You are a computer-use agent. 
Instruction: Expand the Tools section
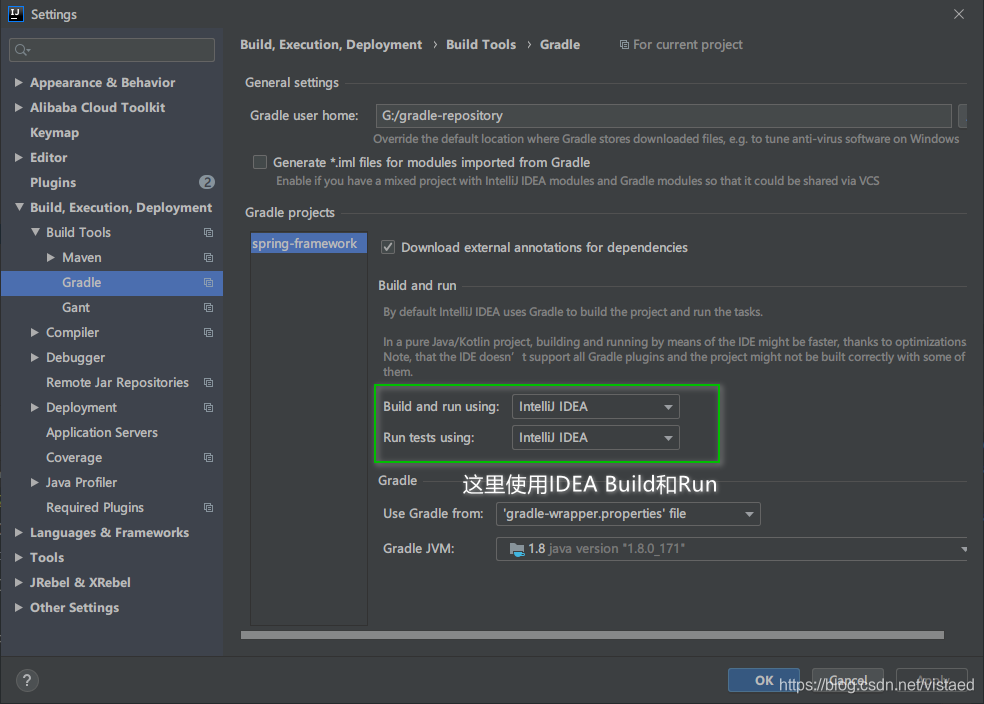[19, 557]
